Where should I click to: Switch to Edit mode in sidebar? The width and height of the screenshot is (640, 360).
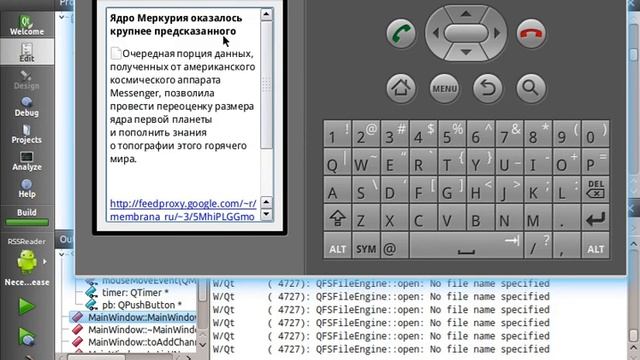(27, 52)
